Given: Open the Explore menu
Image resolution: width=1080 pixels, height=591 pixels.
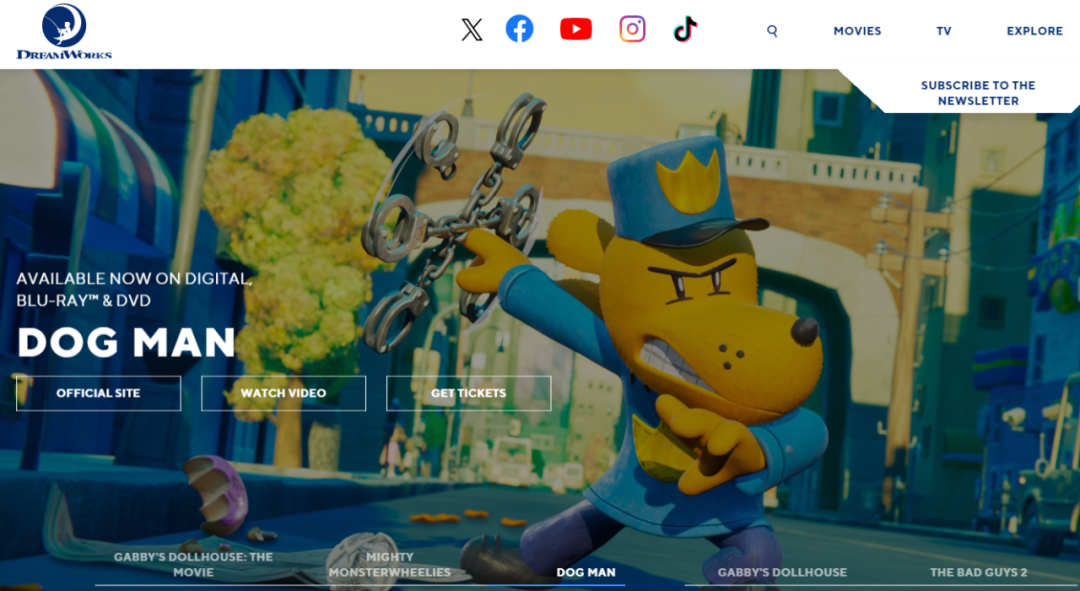Looking at the screenshot, I should point(1035,31).
